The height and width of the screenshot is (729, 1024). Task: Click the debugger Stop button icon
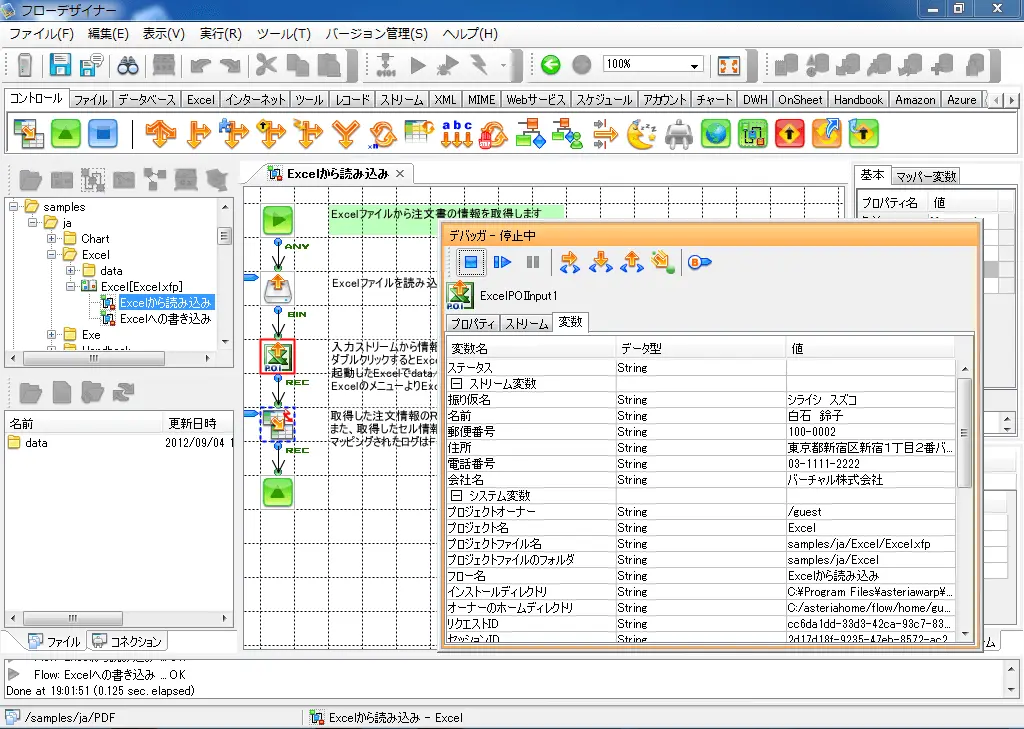pos(470,263)
